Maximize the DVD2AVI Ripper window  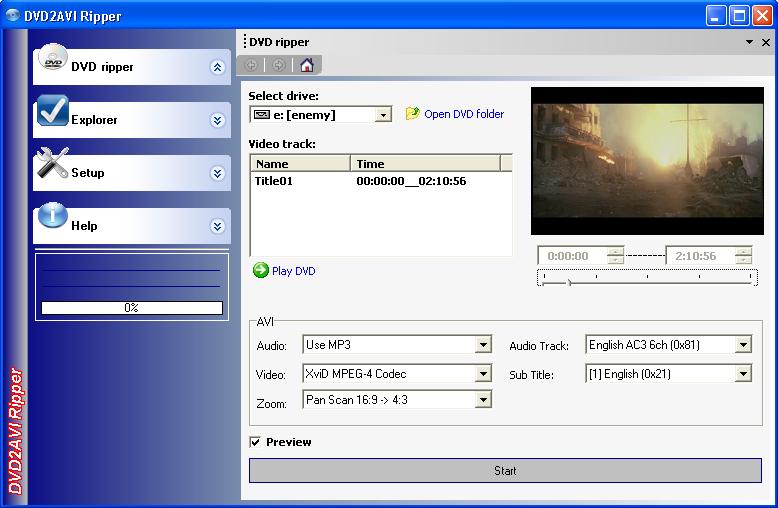tap(739, 16)
